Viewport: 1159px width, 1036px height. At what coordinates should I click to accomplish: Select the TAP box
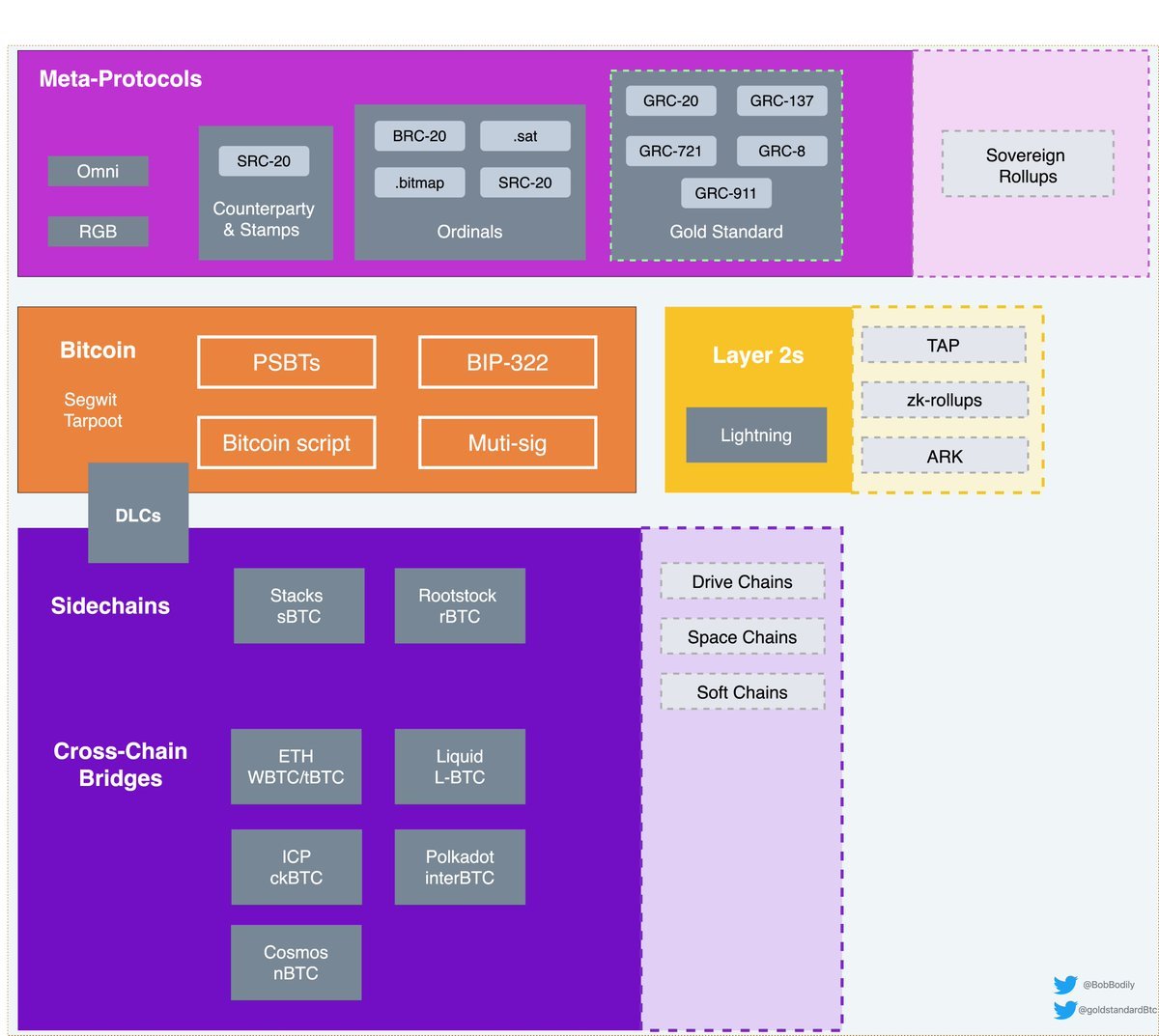pos(944,345)
